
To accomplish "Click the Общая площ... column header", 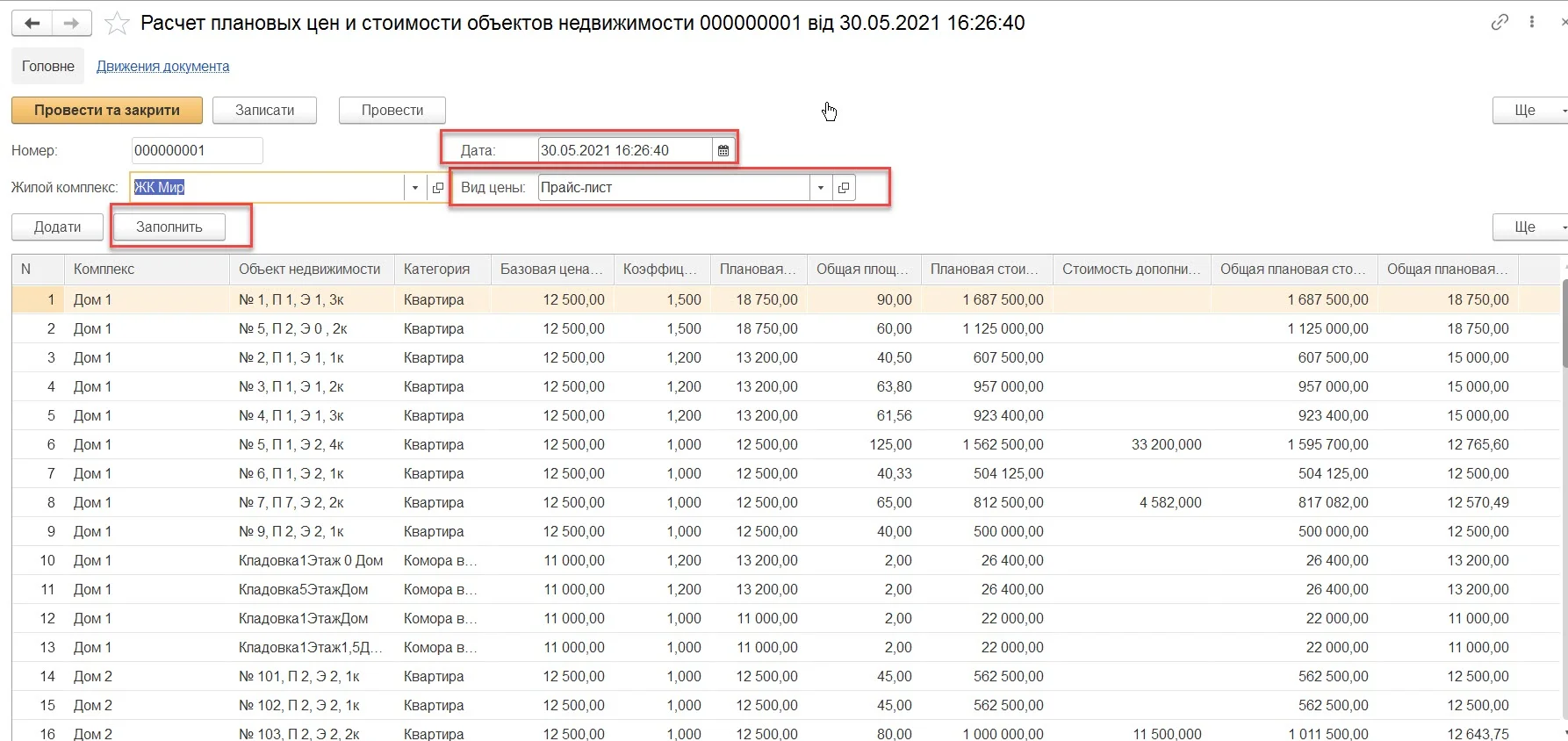I will (x=864, y=269).
